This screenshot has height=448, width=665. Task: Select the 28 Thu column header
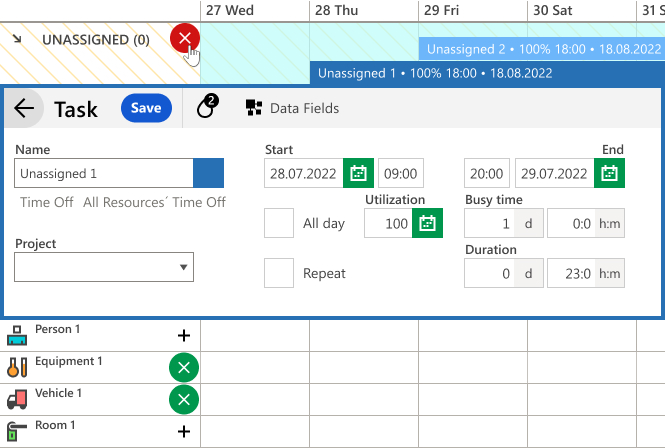[364, 10]
